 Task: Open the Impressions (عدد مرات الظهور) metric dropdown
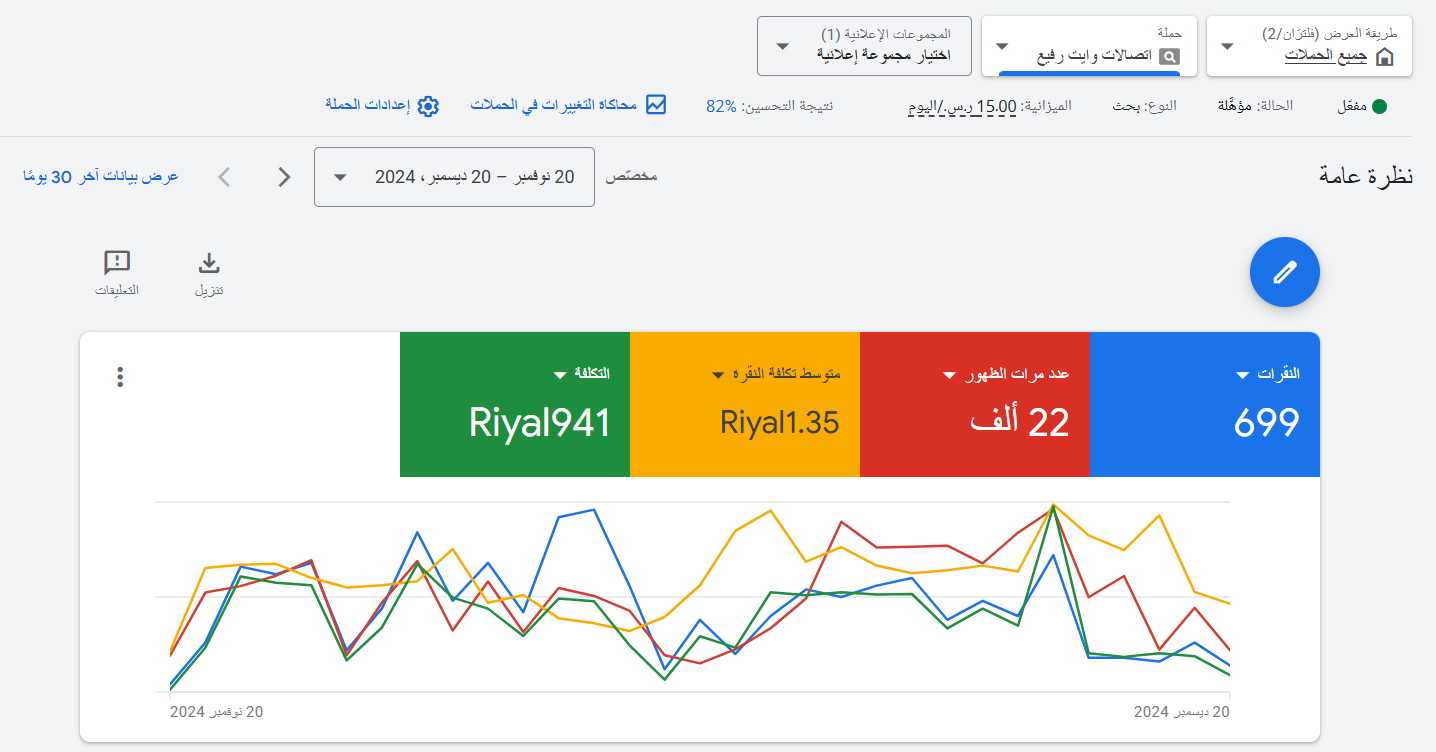1007,374
